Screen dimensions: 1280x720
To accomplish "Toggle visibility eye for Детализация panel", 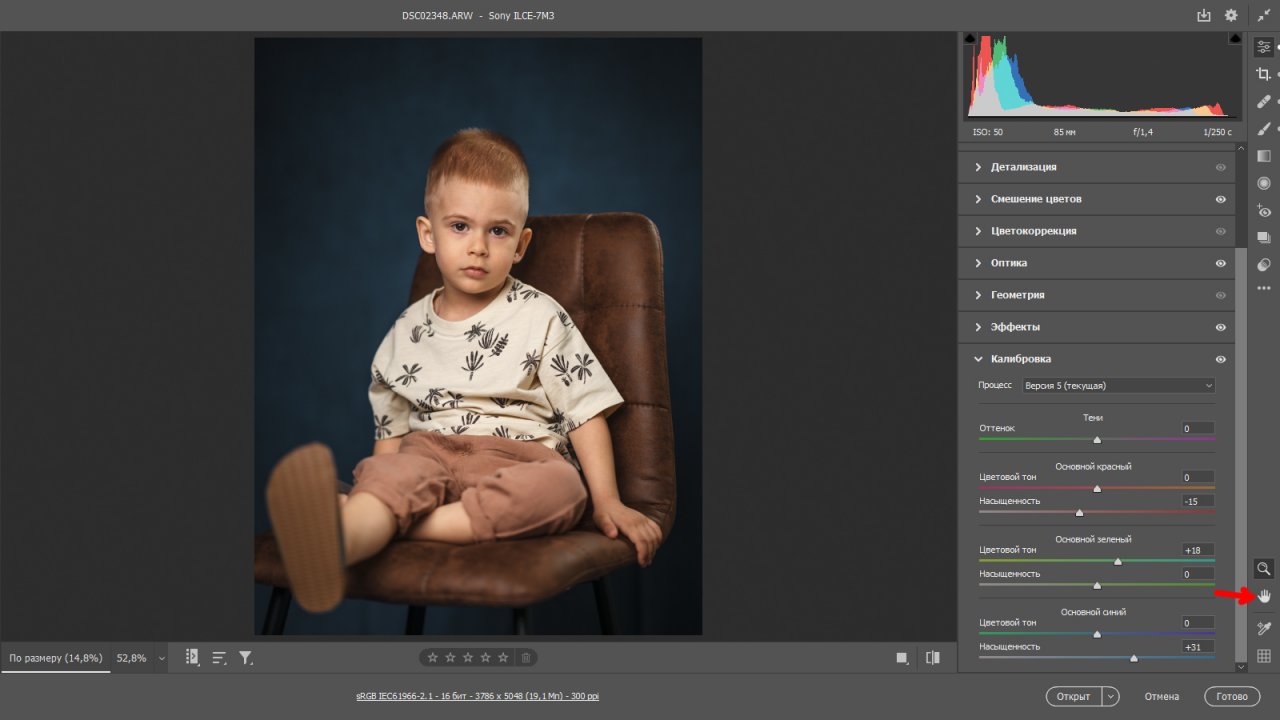I will click(1220, 167).
